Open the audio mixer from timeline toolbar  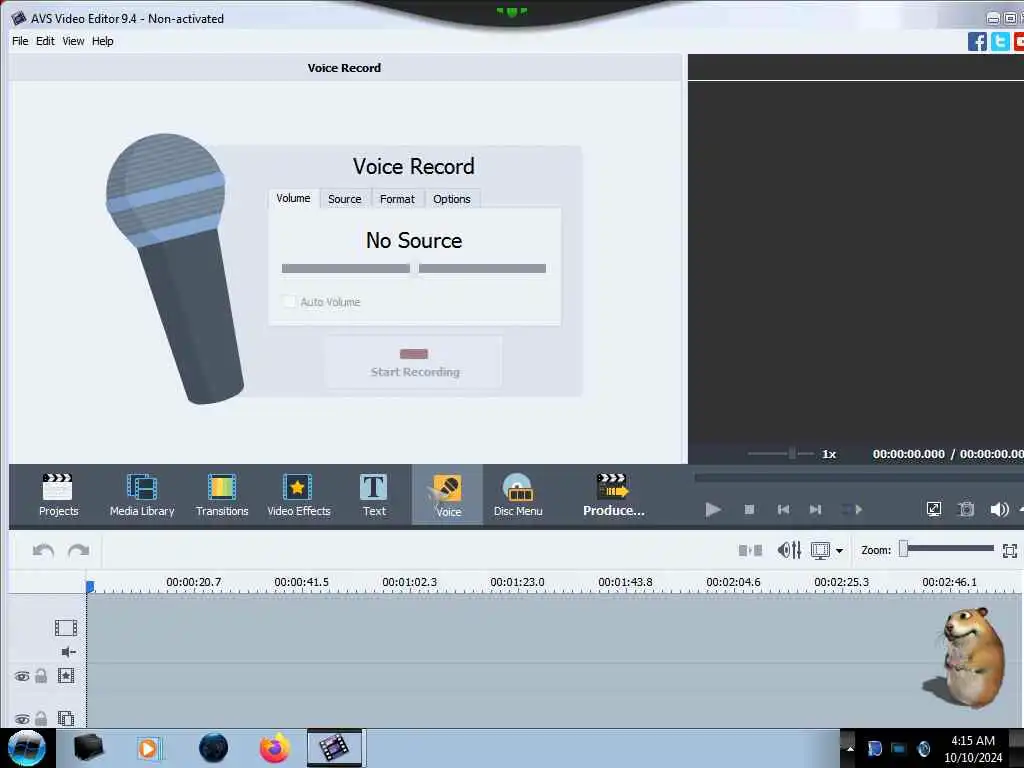(x=789, y=551)
